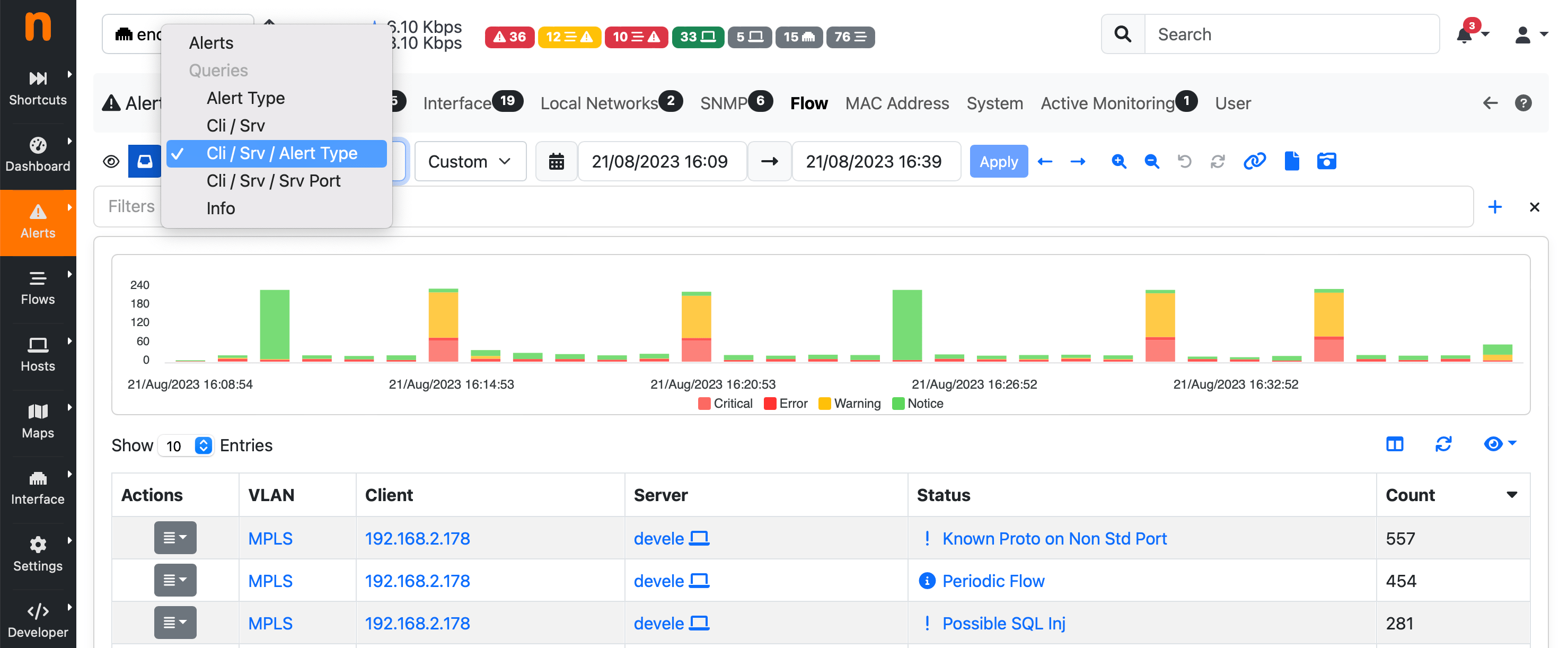This screenshot has width=1568, height=648.
Task: Switch to the System tab
Action: tap(994, 103)
